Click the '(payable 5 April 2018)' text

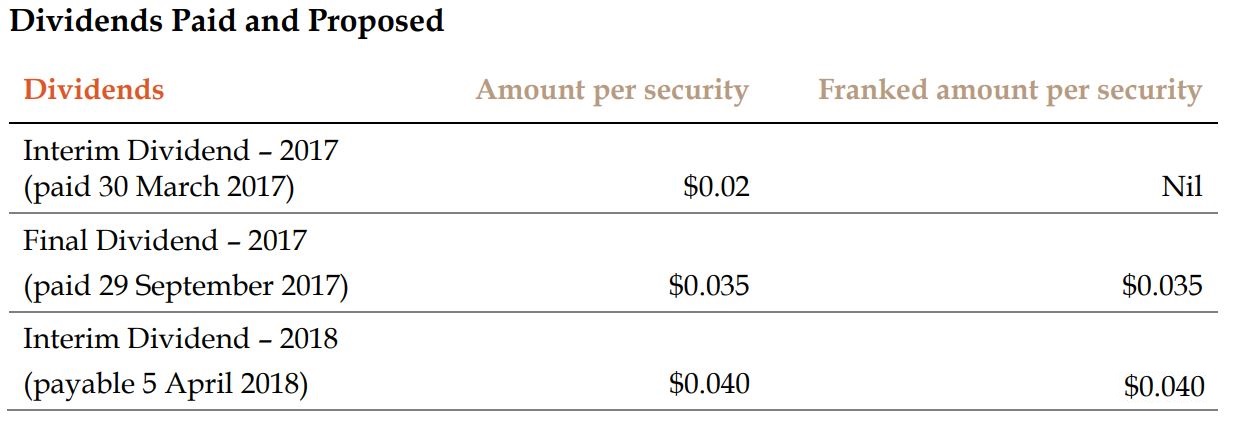click(x=164, y=385)
